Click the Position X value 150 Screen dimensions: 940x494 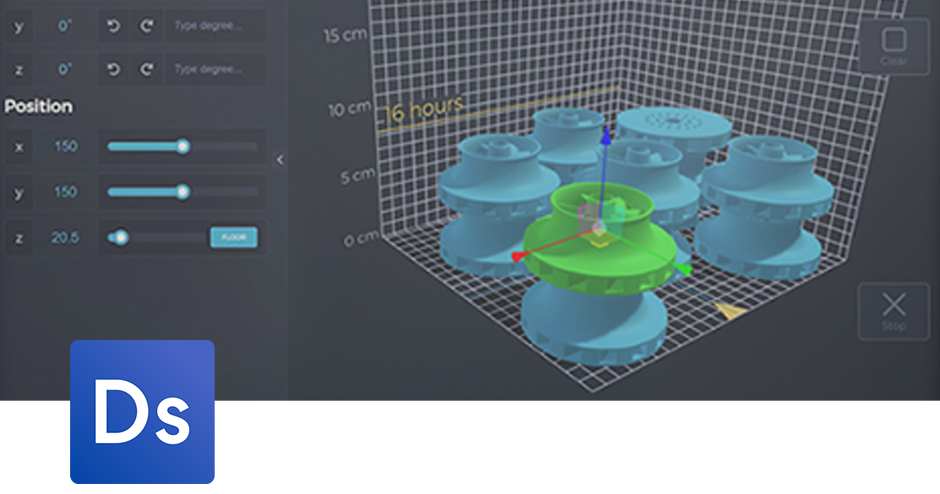tap(66, 146)
